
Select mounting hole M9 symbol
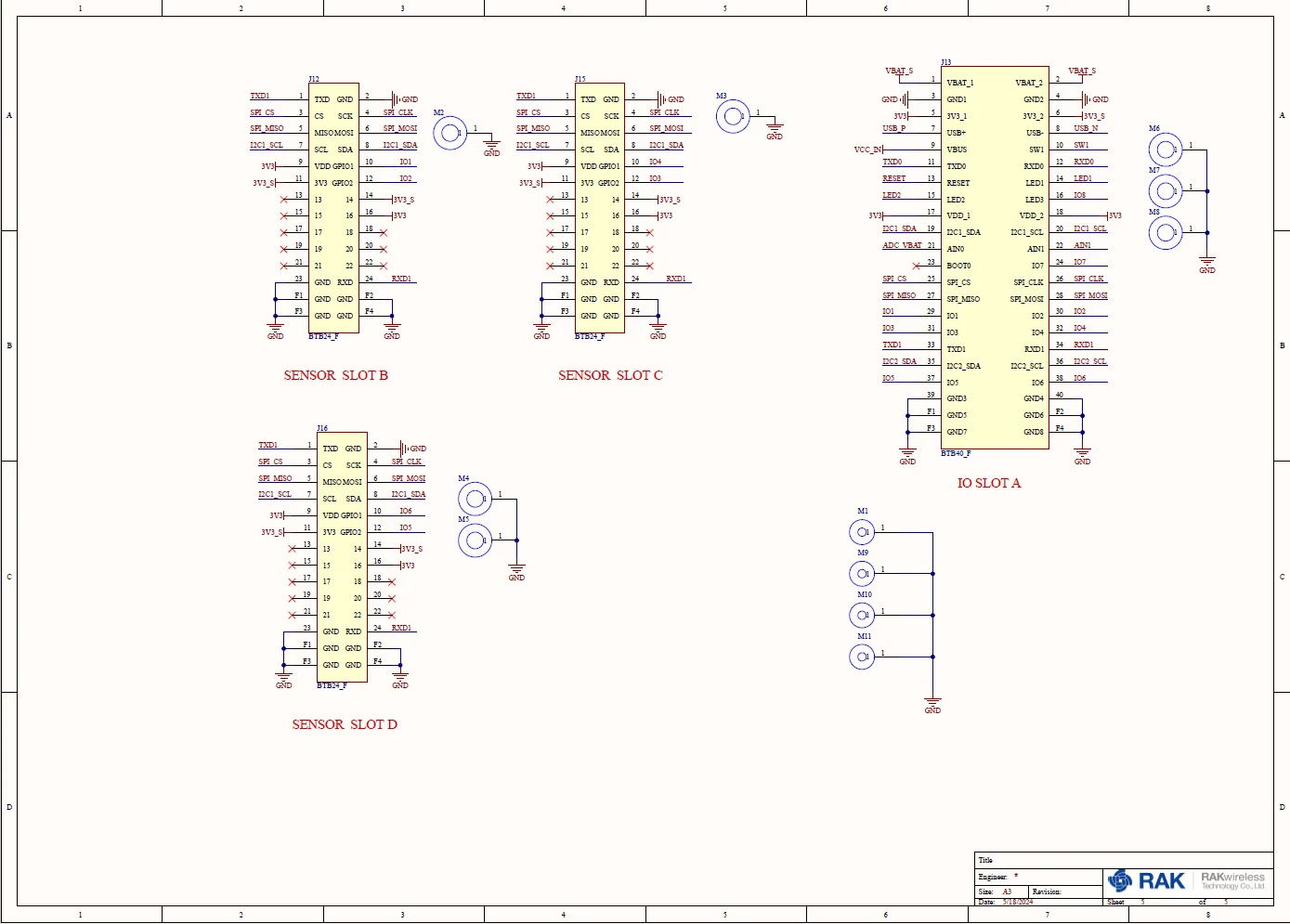[x=862, y=574]
